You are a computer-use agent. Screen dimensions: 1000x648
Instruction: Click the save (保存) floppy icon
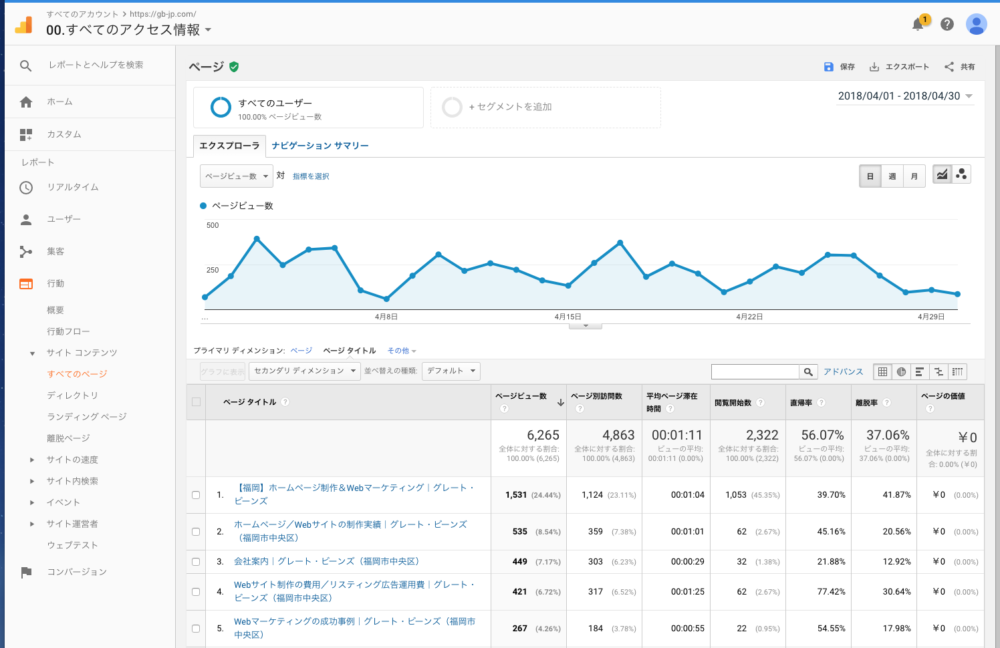coord(828,67)
